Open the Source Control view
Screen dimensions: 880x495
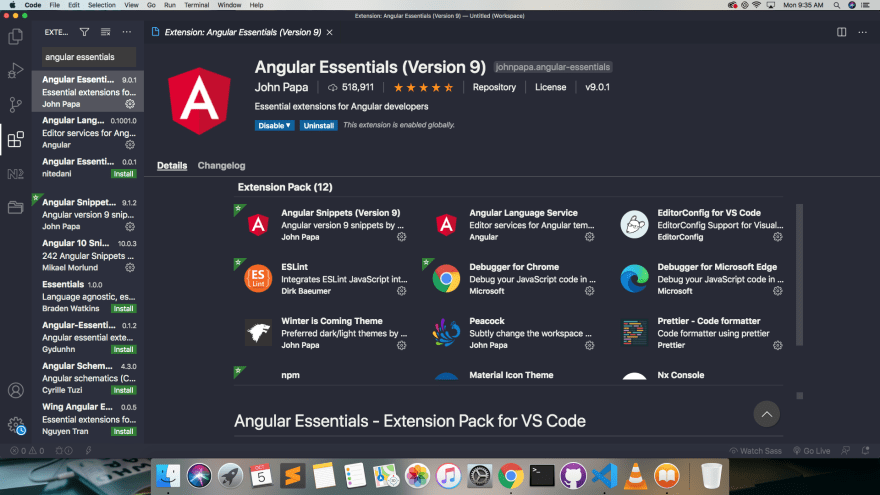pyautogui.click(x=16, y=104)
